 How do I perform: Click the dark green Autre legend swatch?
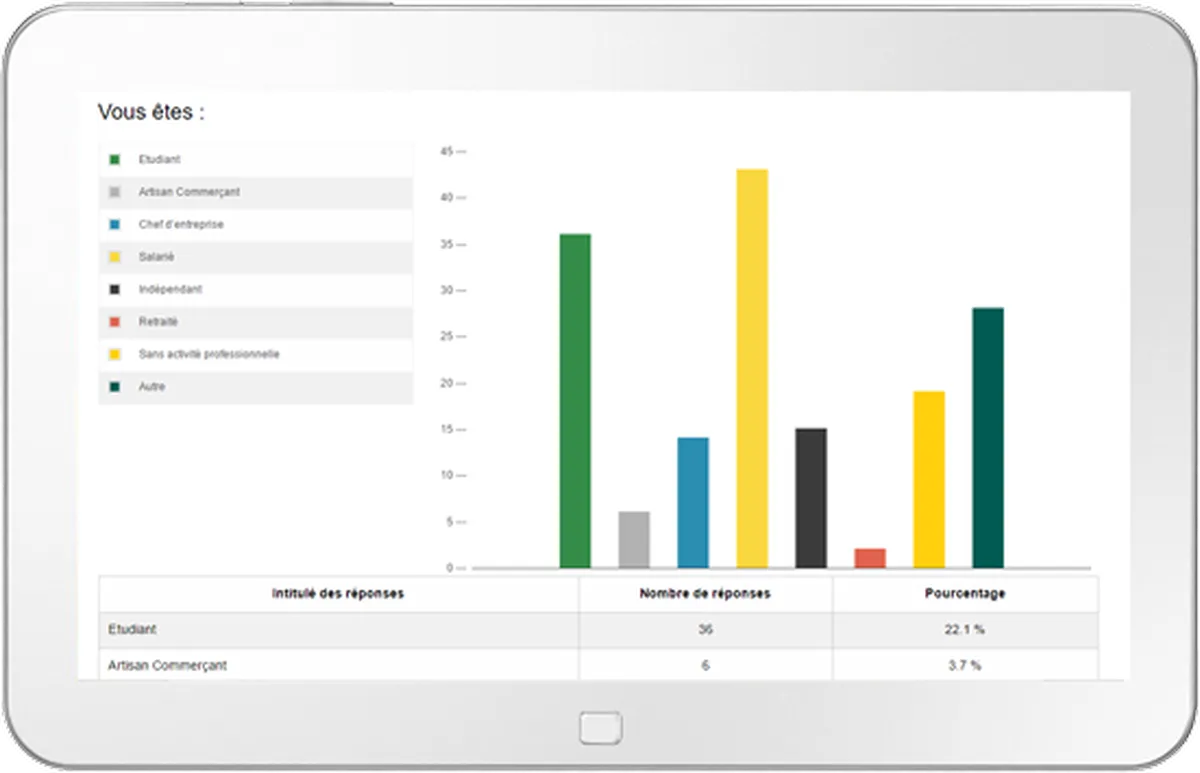[115, 387]
